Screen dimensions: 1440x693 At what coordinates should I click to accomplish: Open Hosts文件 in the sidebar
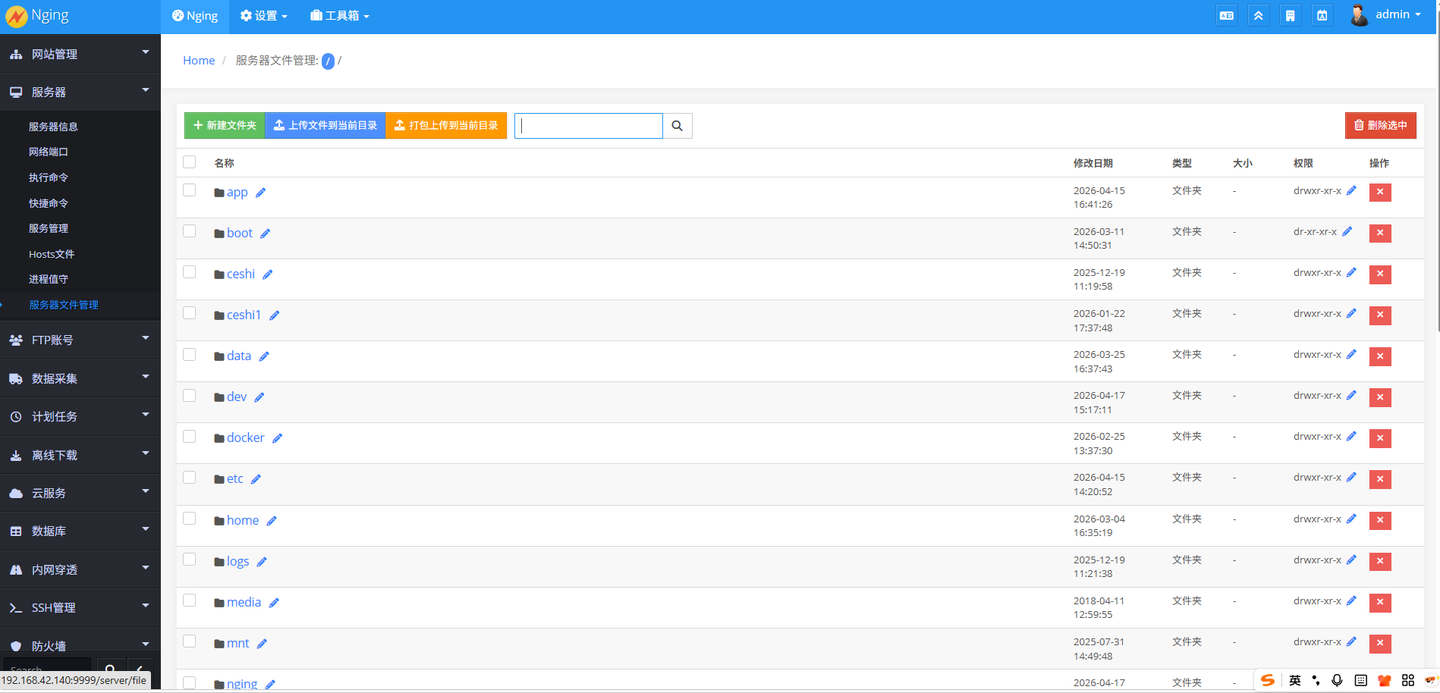point(52,254)
